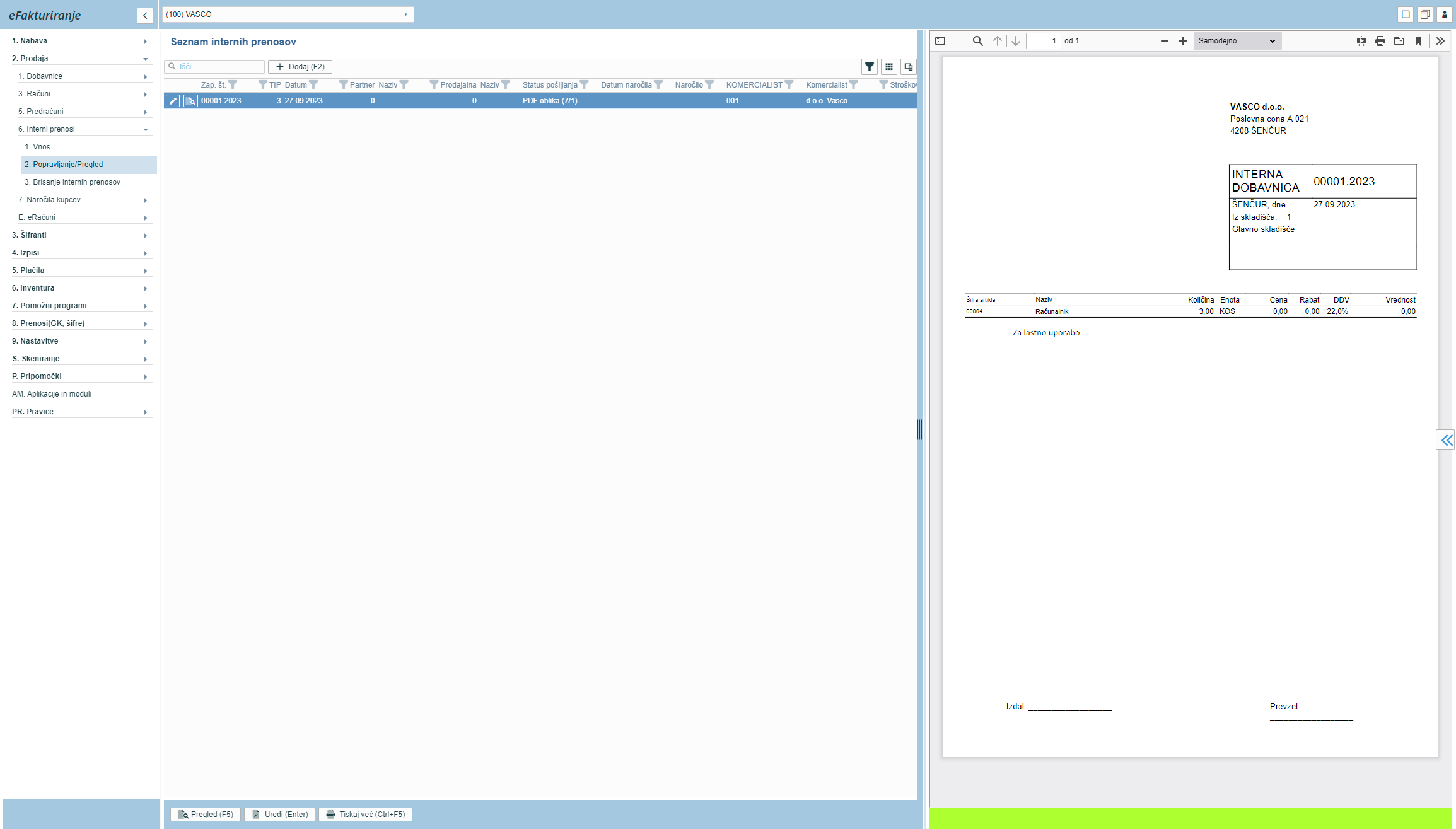Click the multiple windows icon at top right
This screenshot has height=829, width=1456.
pos(1424,14)
